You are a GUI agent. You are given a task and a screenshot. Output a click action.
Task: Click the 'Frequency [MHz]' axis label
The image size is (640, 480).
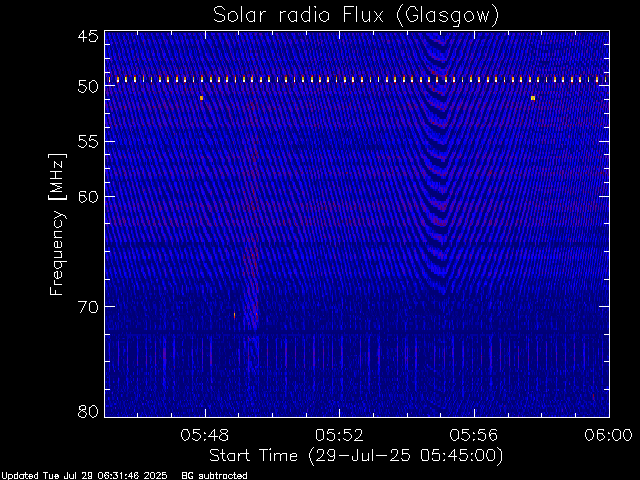click(x=57, y=224)
